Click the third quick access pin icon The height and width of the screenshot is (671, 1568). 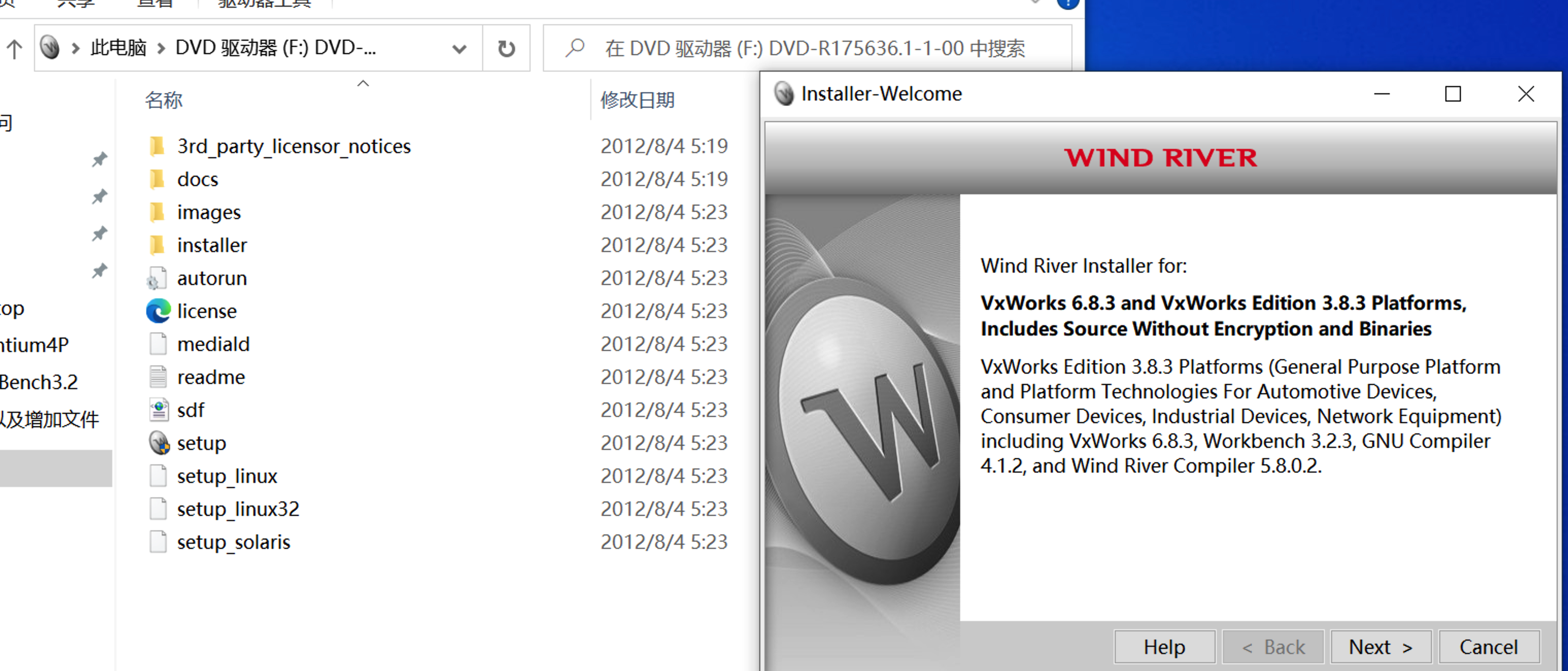pyautogui.click(x=99, y=234)
